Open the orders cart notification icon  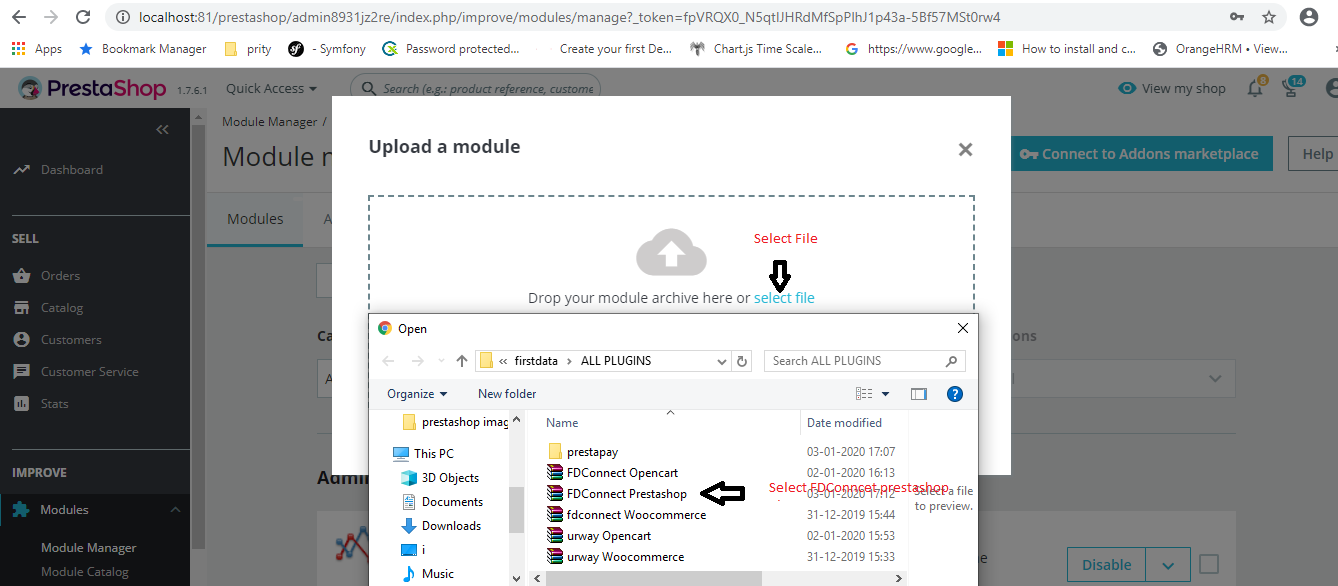coord(1292,89)
